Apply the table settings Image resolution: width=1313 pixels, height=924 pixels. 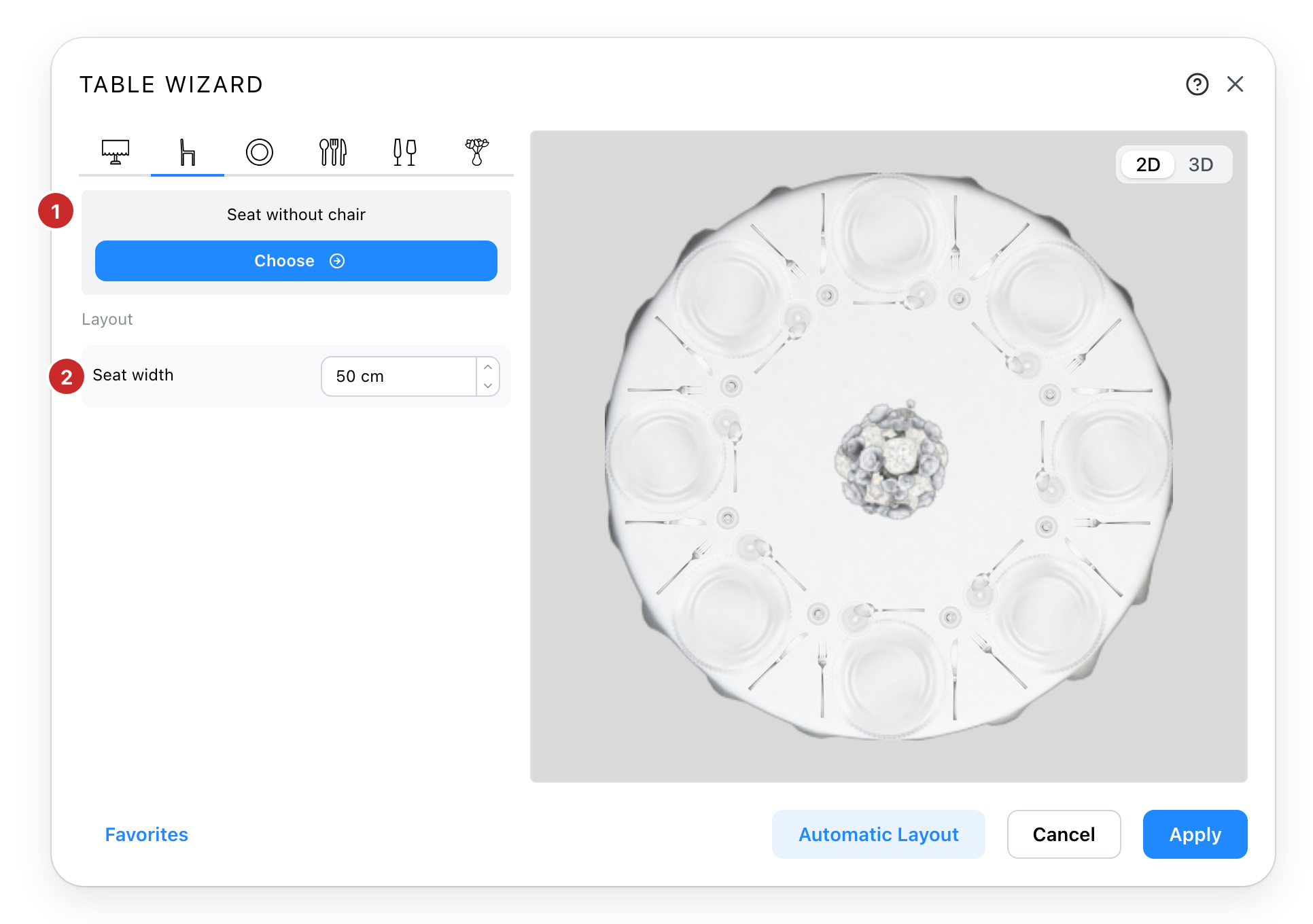coord(1195,834)
